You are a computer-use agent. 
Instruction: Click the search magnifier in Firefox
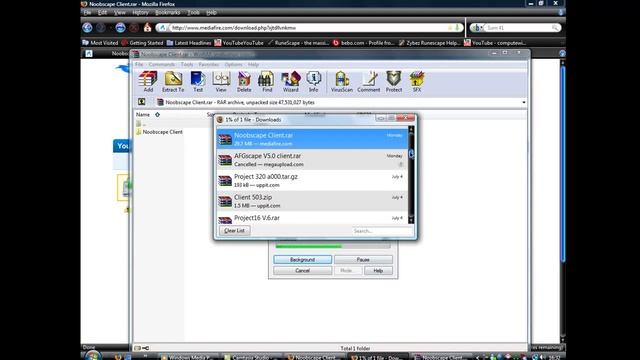pyautogui.click(x=555, y=28)
